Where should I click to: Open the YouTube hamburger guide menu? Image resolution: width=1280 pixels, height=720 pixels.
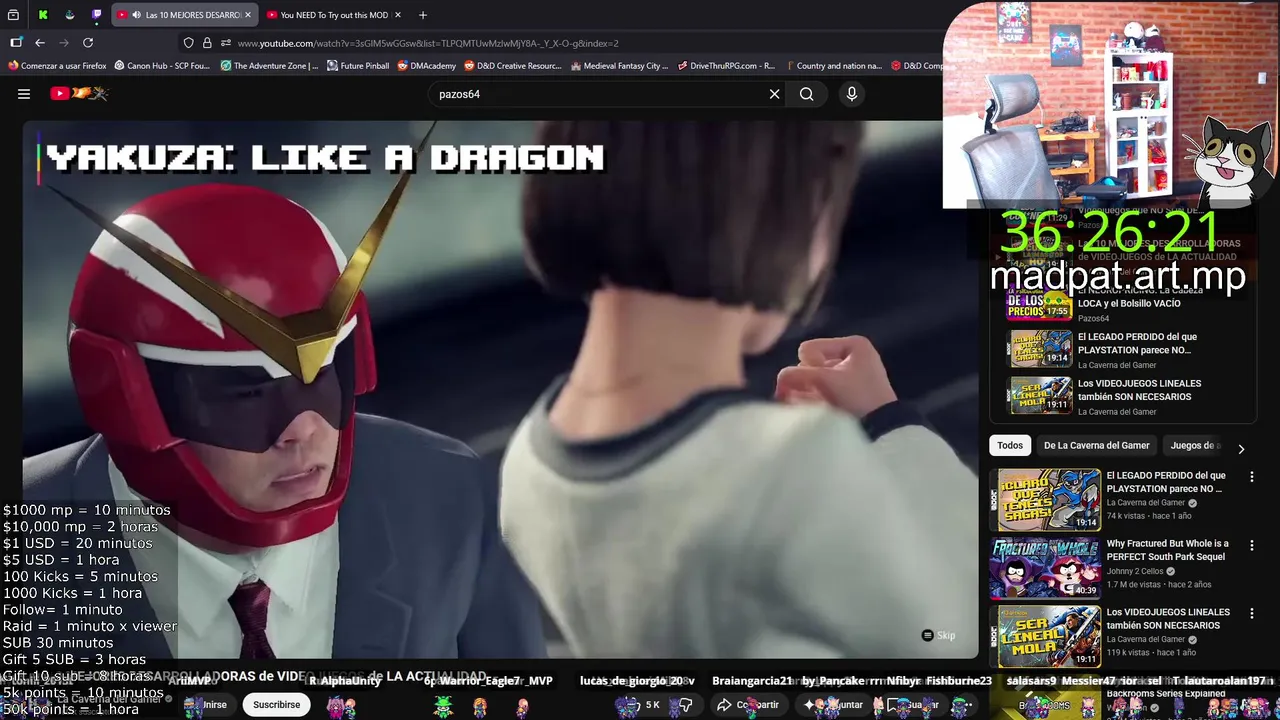click(x=24, y=94)
